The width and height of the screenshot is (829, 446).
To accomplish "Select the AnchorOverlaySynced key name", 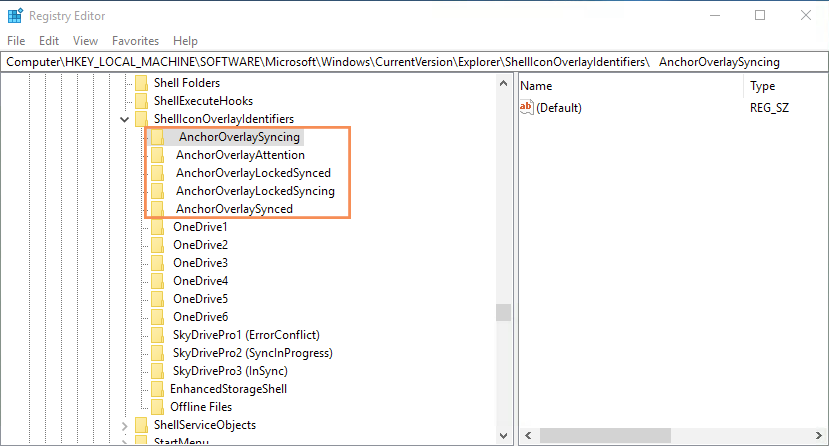I will click(x=234, y=209).
